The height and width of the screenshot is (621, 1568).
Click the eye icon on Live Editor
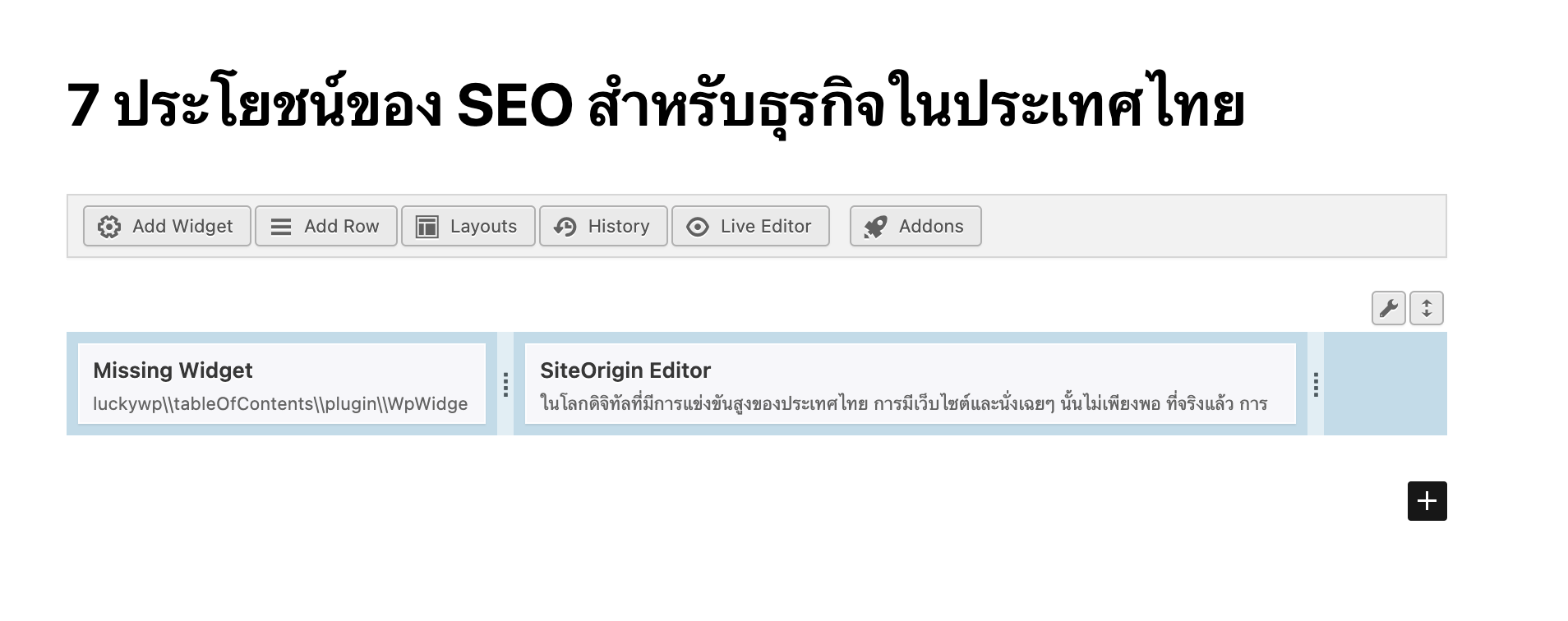pos(698,227)
